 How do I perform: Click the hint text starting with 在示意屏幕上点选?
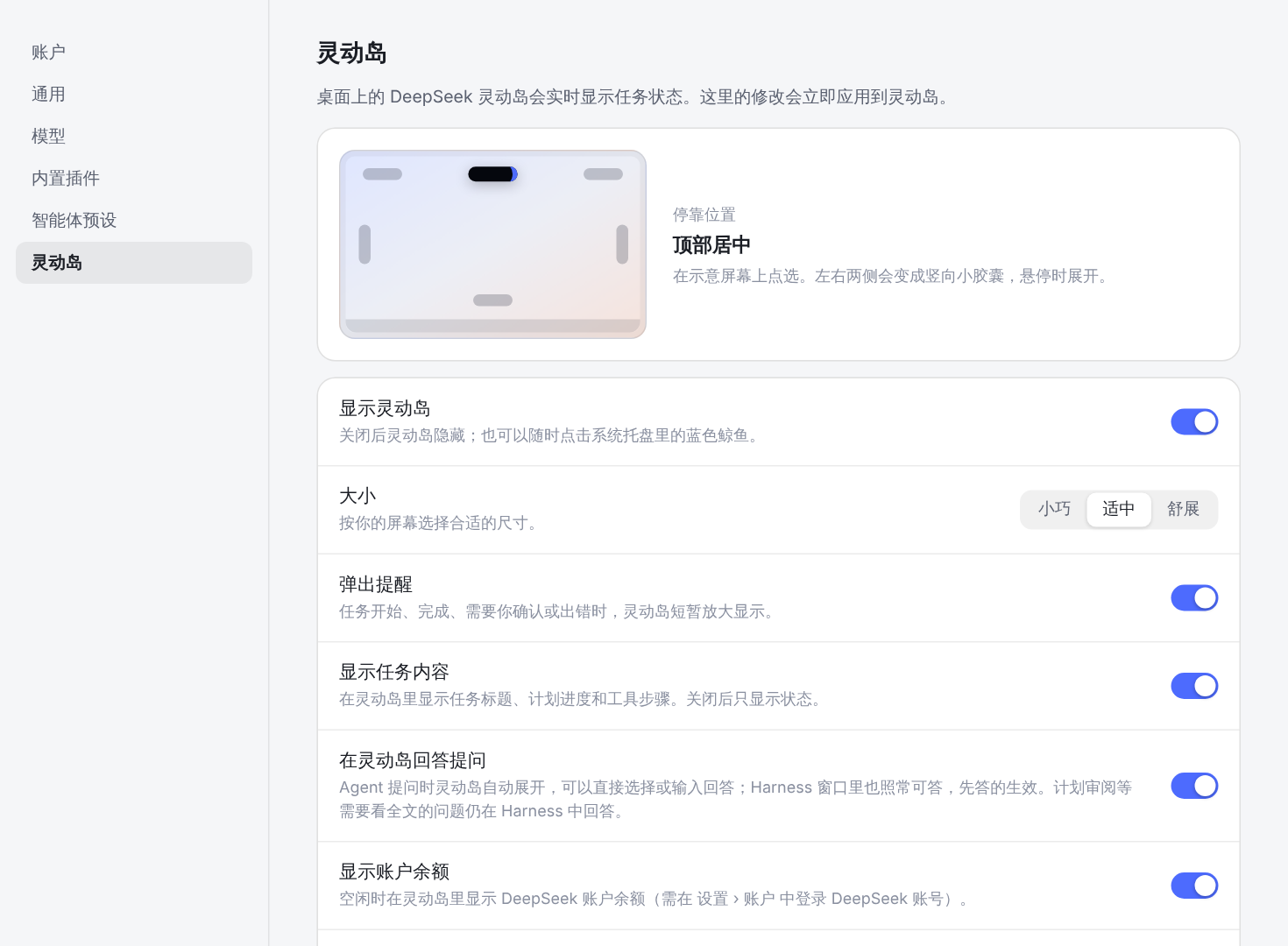tap(892, 276)
